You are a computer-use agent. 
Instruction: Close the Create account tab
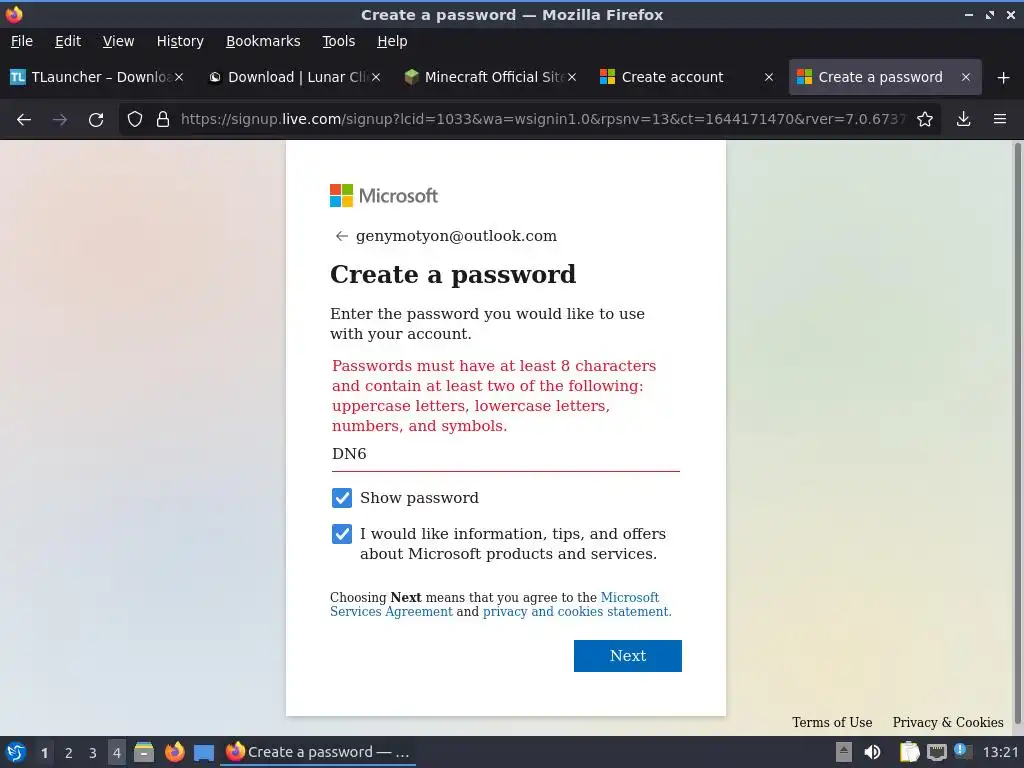[769, 78]
